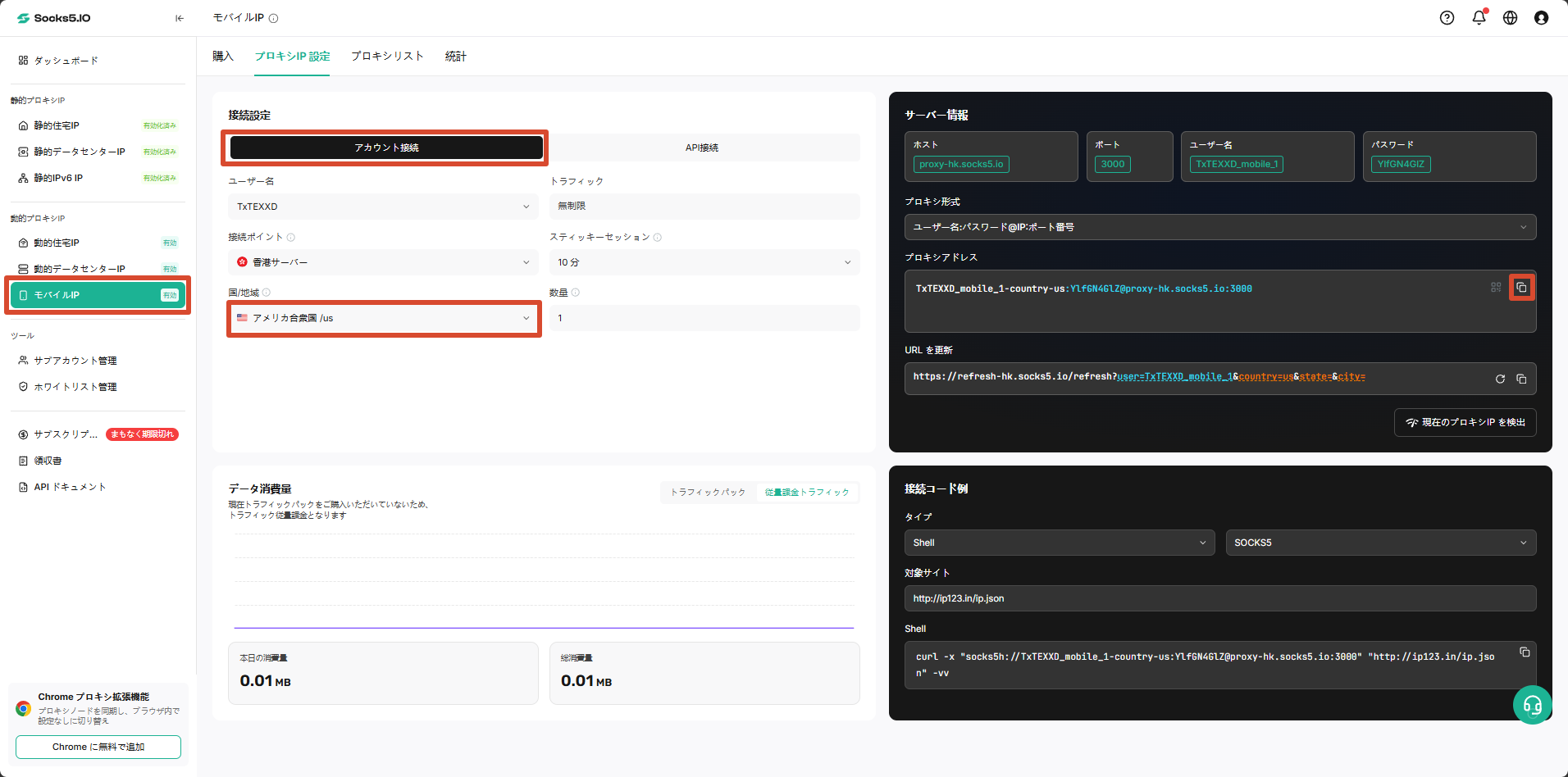Open notifications bell
Image resolution: width=1568 pixels, height=777 pixels.
1479,17
